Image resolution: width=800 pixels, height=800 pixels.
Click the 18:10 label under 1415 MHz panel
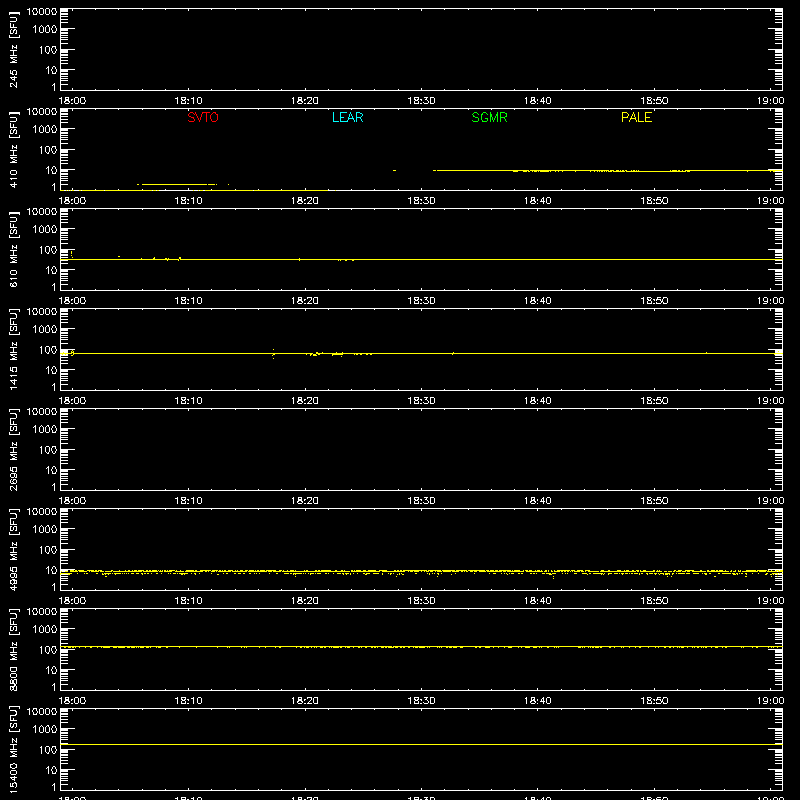188,401
